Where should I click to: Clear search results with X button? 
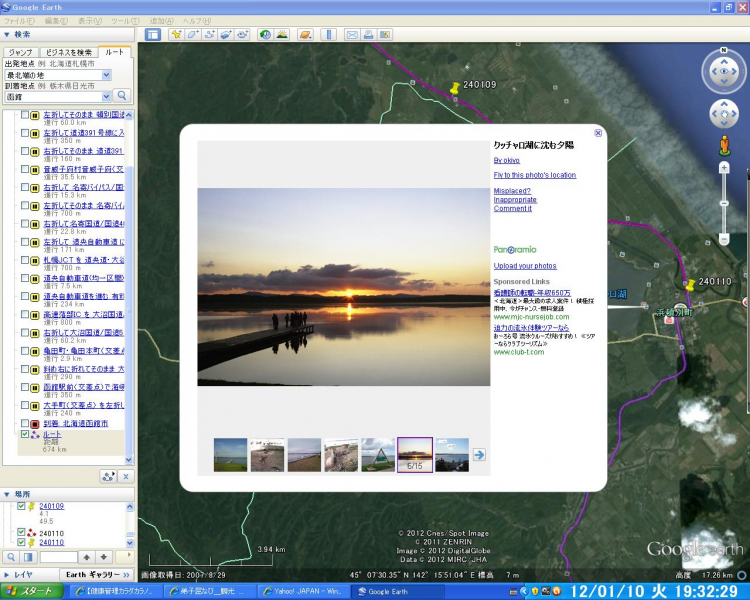[125, 477]
